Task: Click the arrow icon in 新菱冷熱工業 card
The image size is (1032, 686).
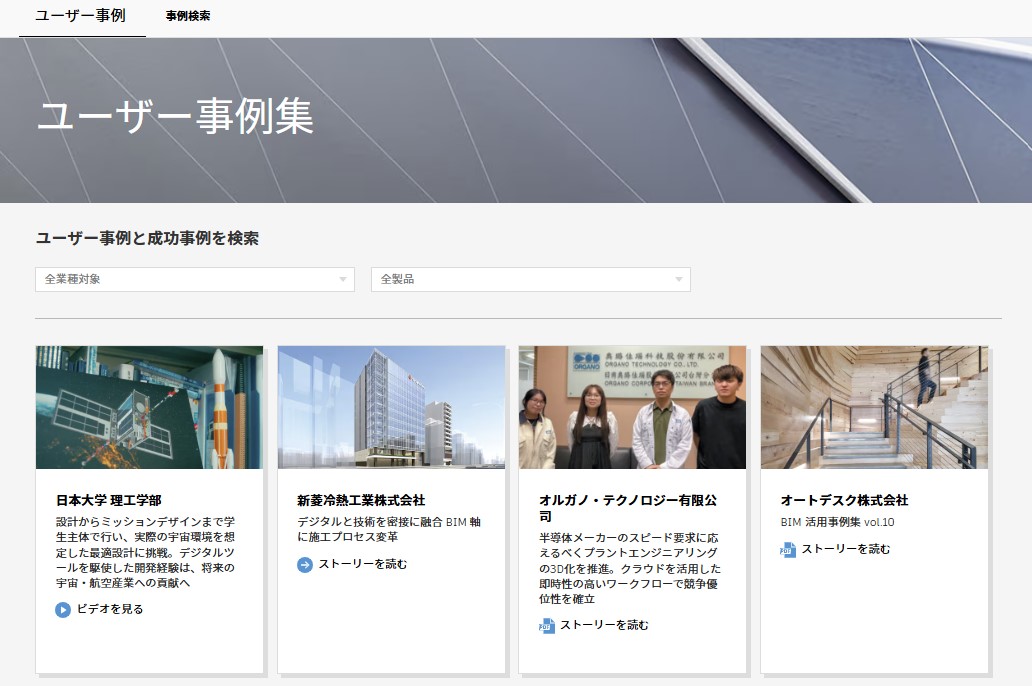Action: click(305, 565)
